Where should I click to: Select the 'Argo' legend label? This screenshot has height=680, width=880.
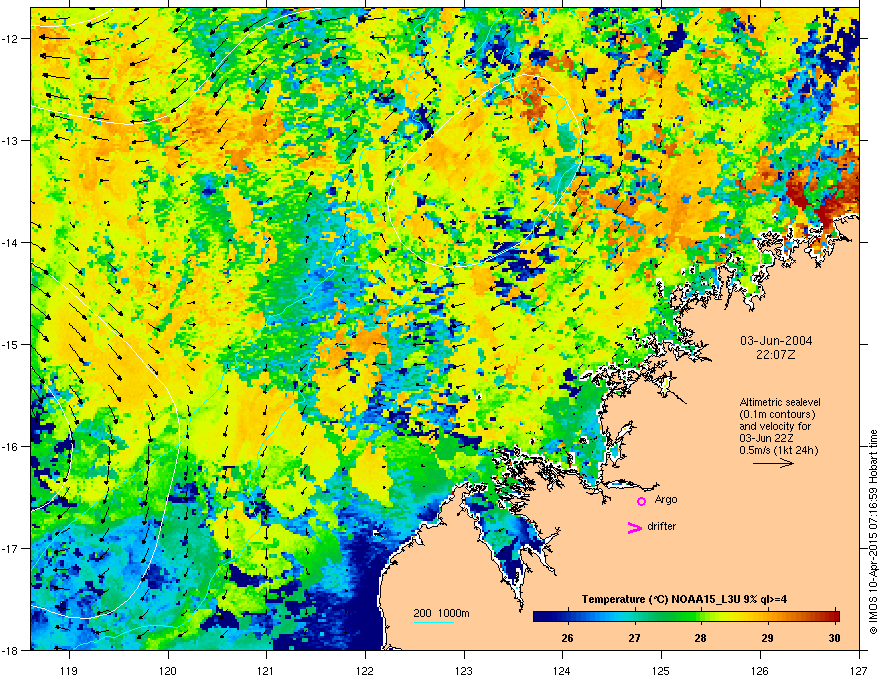(x=666, y=499)
